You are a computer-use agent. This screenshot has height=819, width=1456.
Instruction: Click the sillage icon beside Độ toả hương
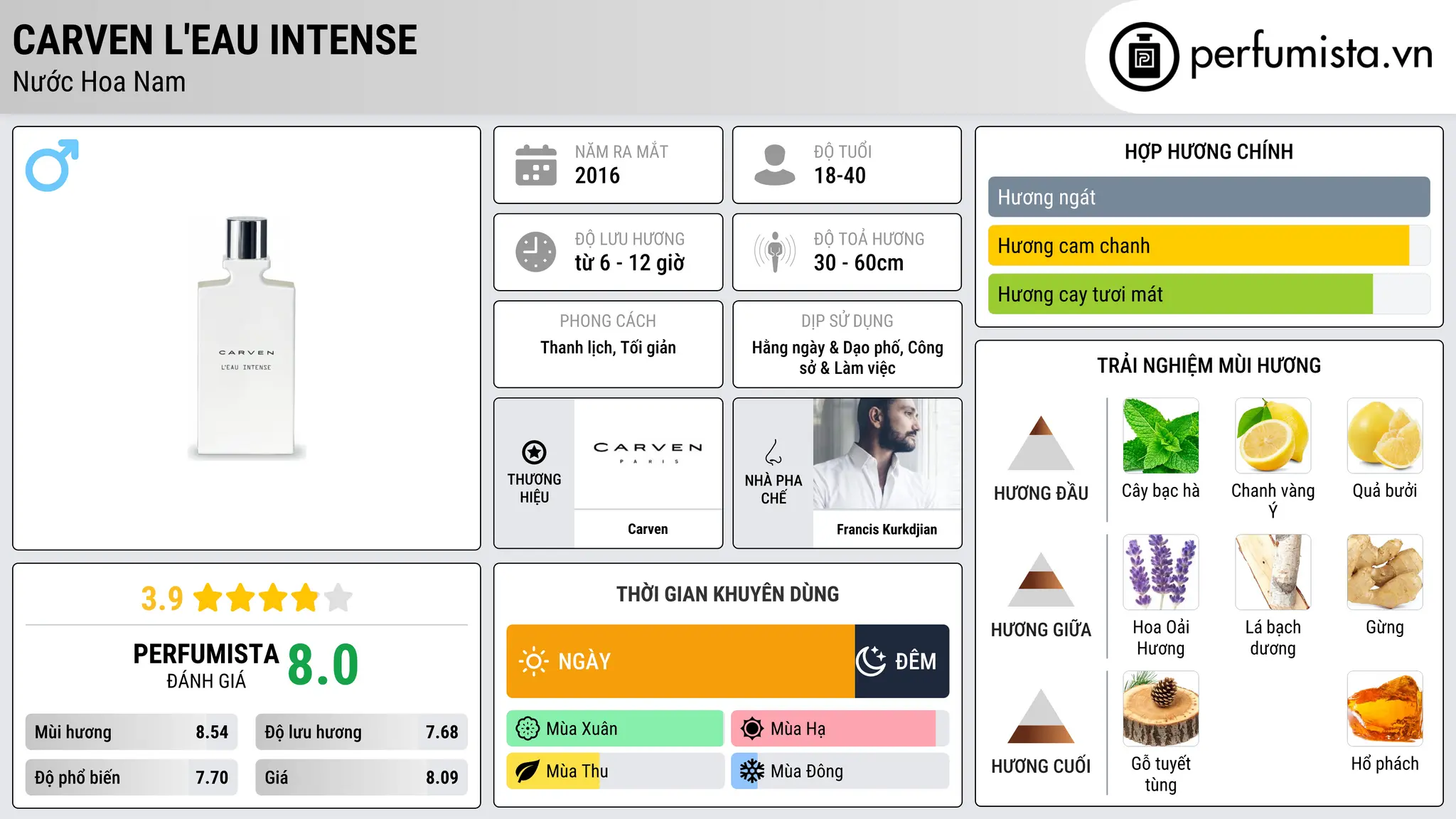pos(775,252)
